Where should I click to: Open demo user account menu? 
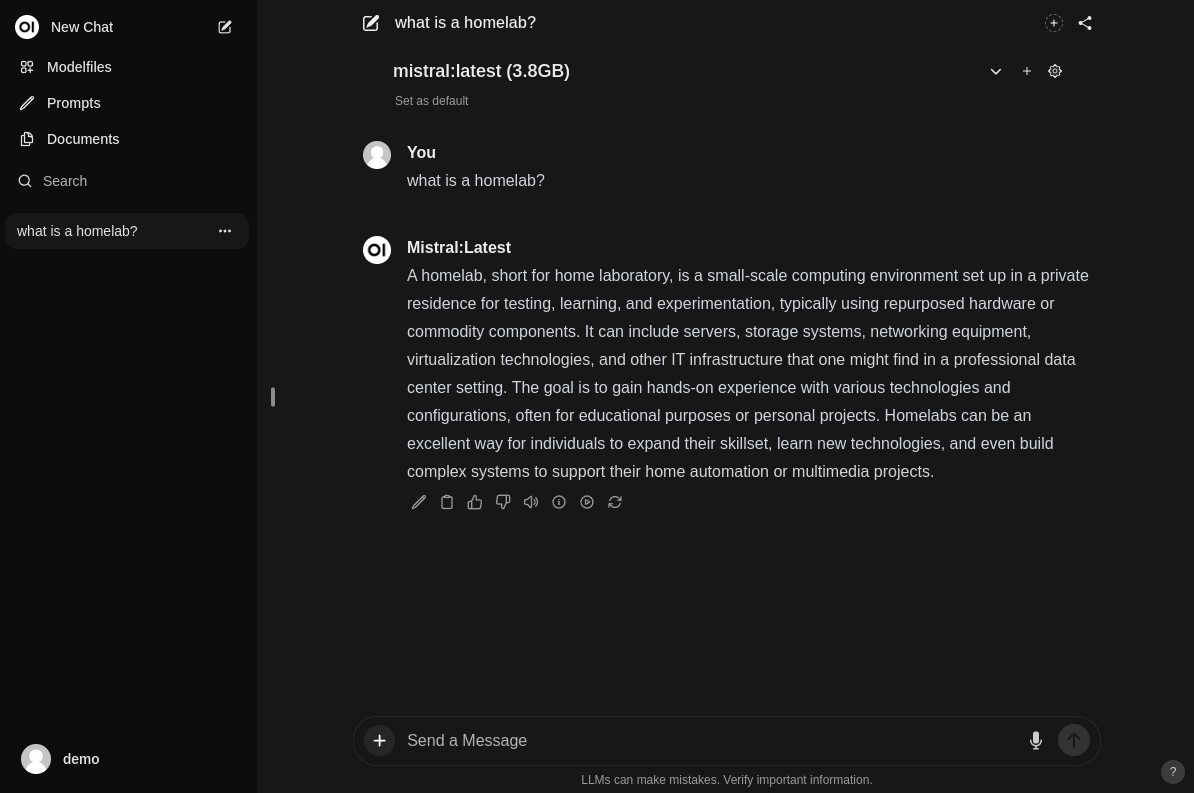(x=128, y=759)
